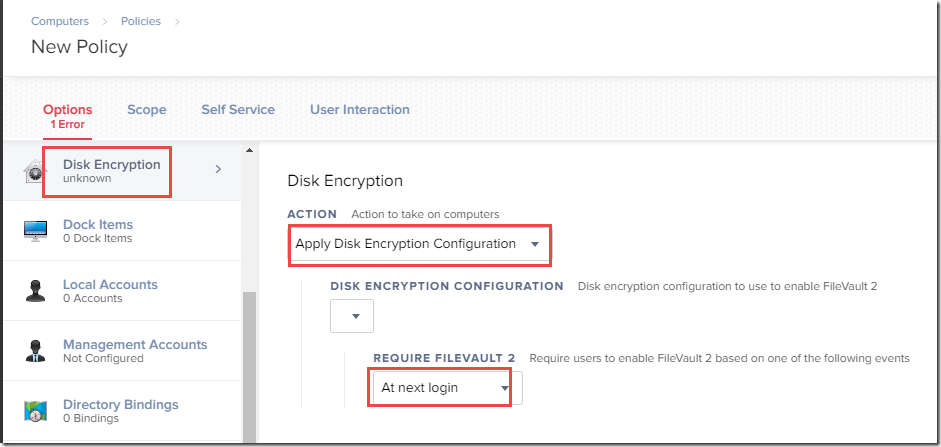Switch to the Self Service tab
This screenshot has width=941, height=447.
click(238, 110)
